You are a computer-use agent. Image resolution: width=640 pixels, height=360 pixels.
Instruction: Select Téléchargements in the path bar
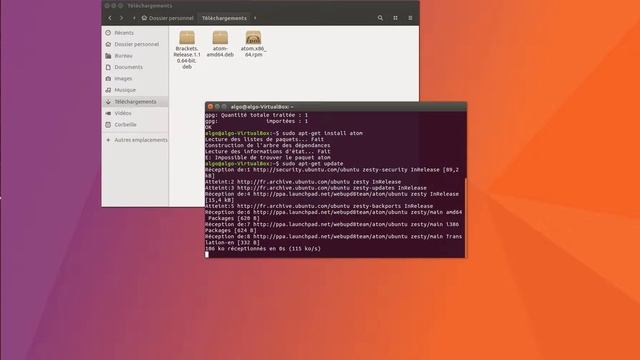(224, 18)
